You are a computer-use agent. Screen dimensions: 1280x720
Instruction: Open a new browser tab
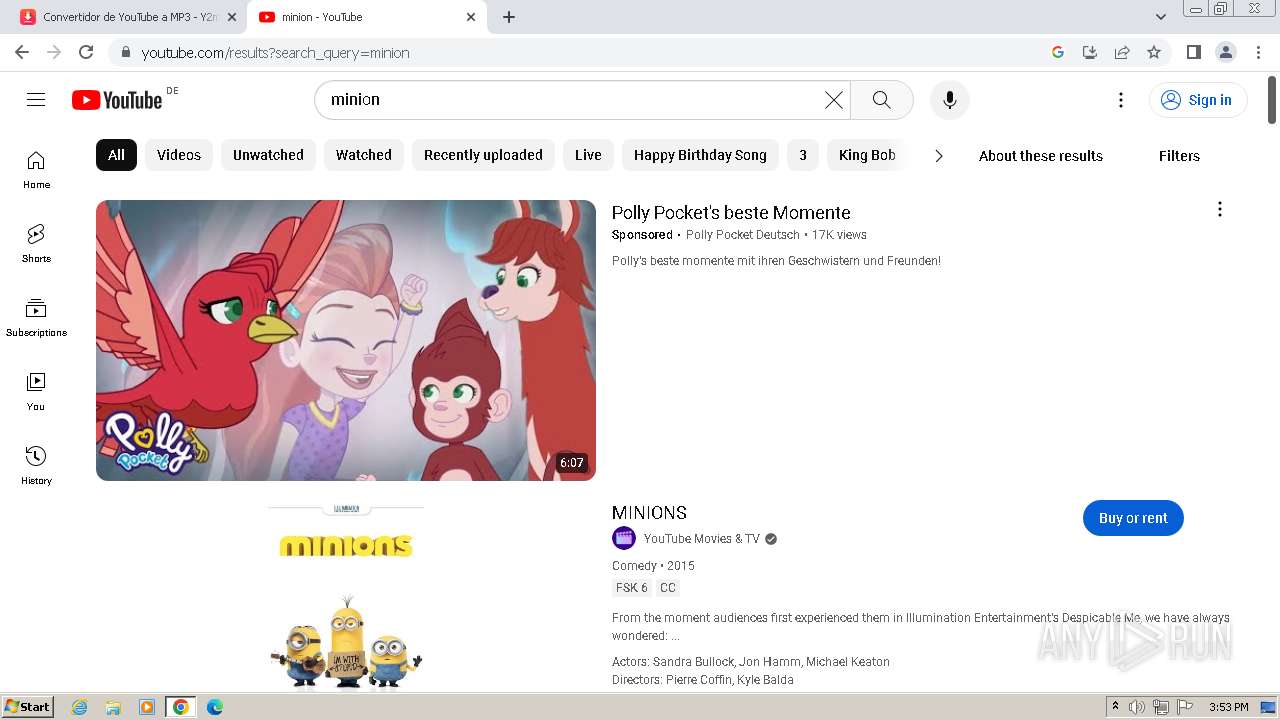coord(509,17)
